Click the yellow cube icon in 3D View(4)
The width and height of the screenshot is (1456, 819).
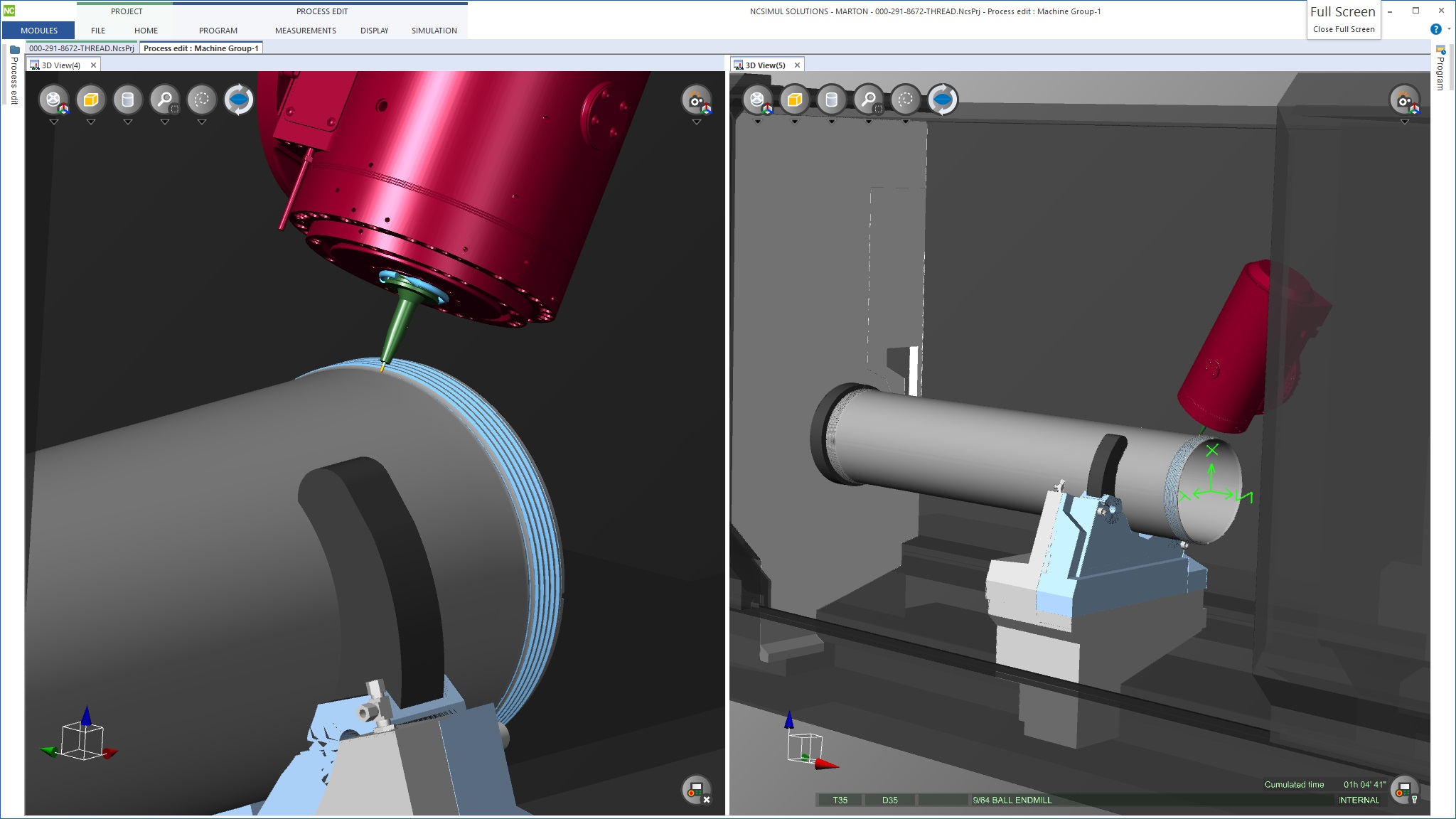pos(90,100)
